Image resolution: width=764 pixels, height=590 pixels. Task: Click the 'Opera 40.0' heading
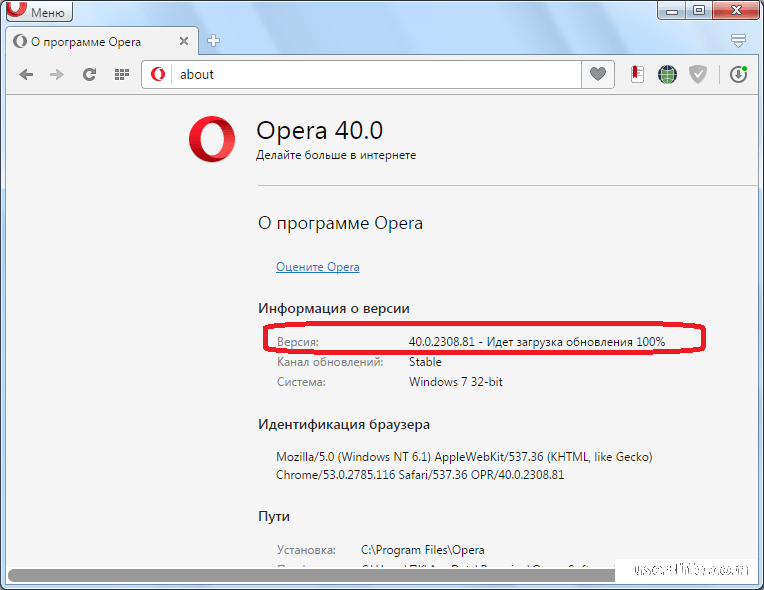point(320,131)
